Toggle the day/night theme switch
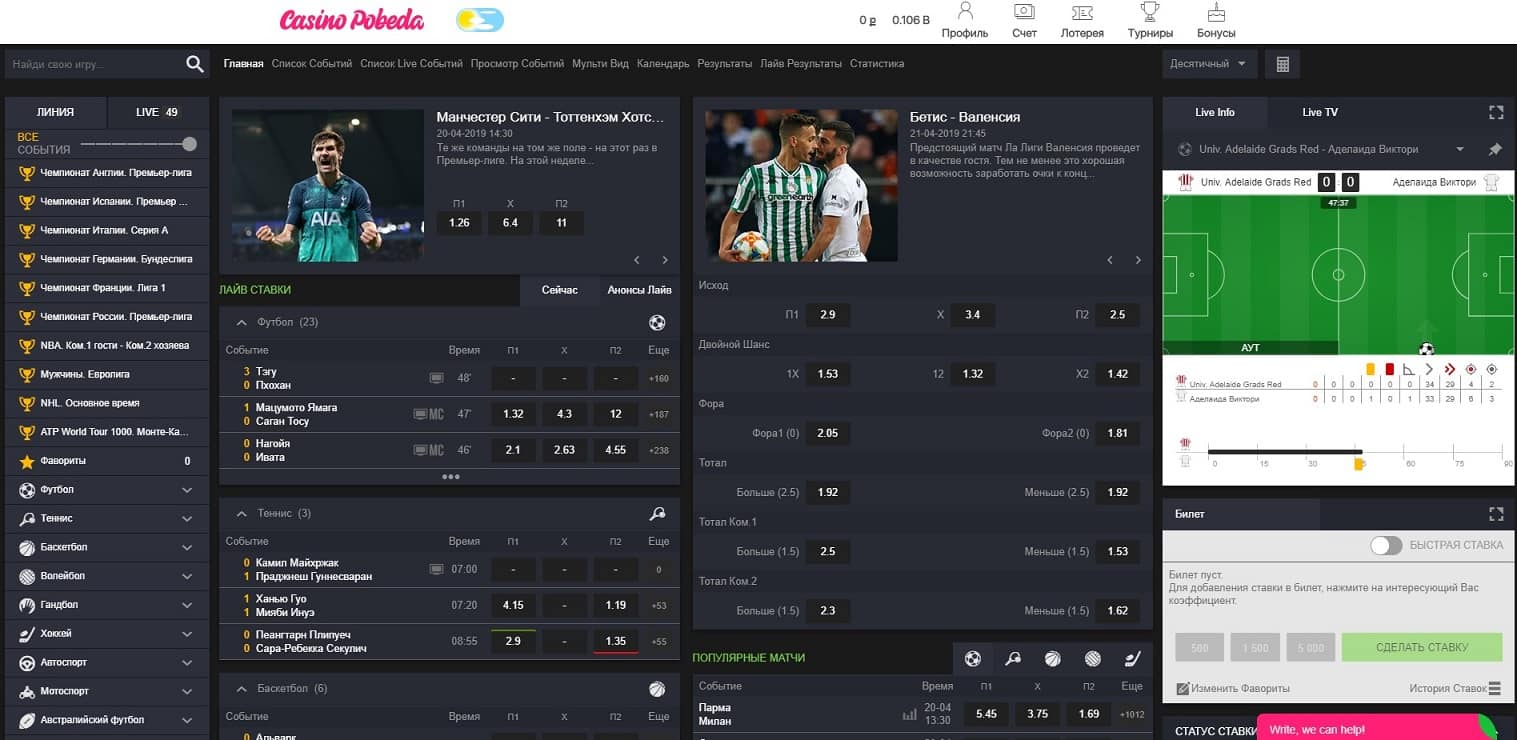Viewport: 1517px width, 740px height. pos(480,20)
